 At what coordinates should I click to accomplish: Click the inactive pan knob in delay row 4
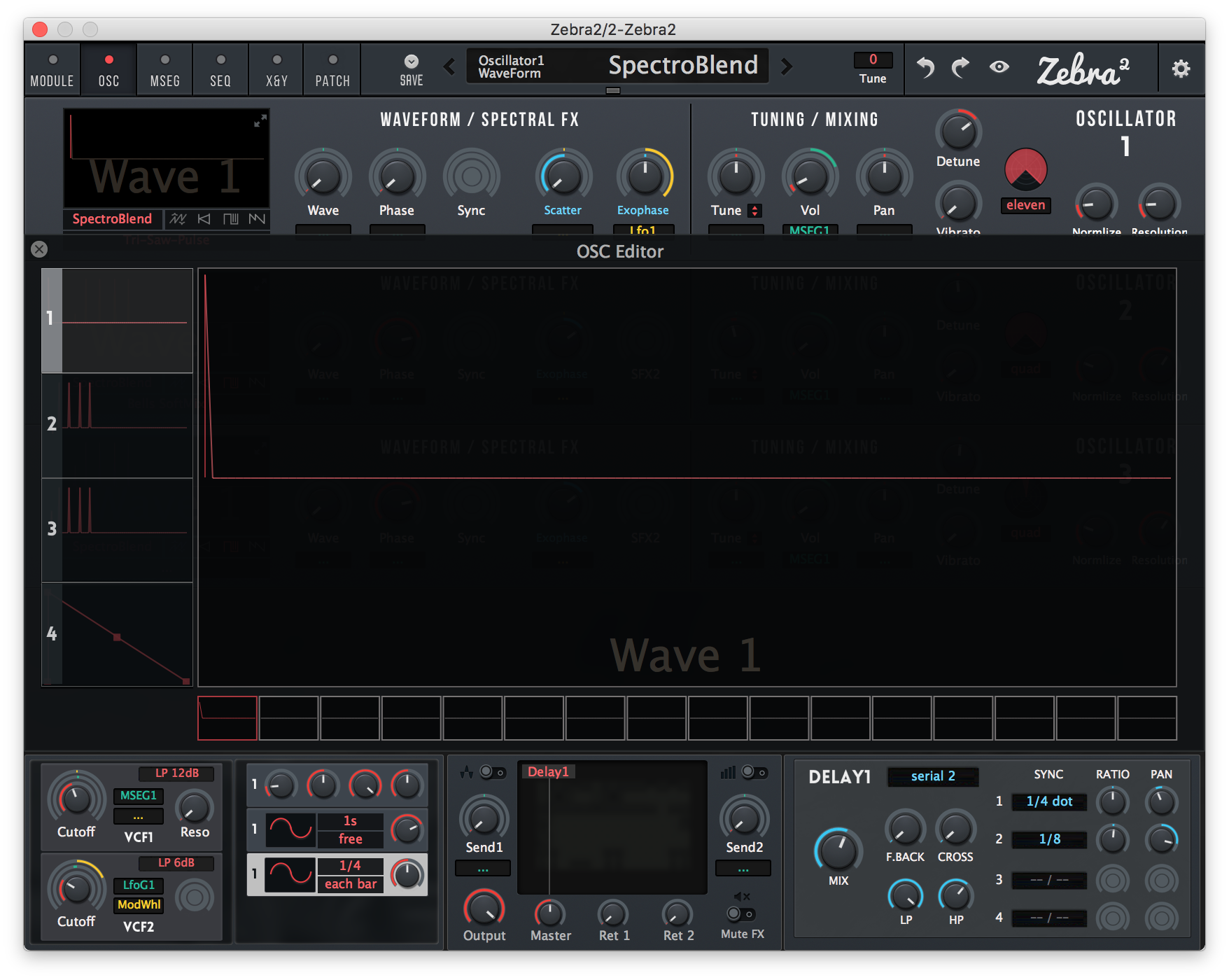point(1161,918)
